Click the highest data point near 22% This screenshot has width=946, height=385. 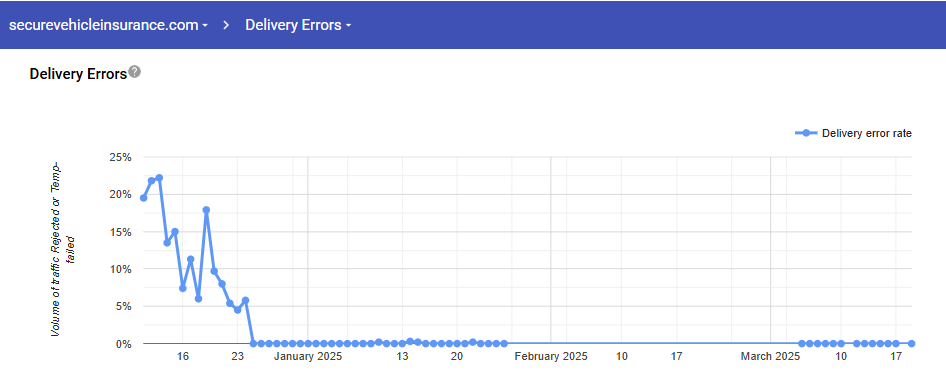tap(159, 178)
